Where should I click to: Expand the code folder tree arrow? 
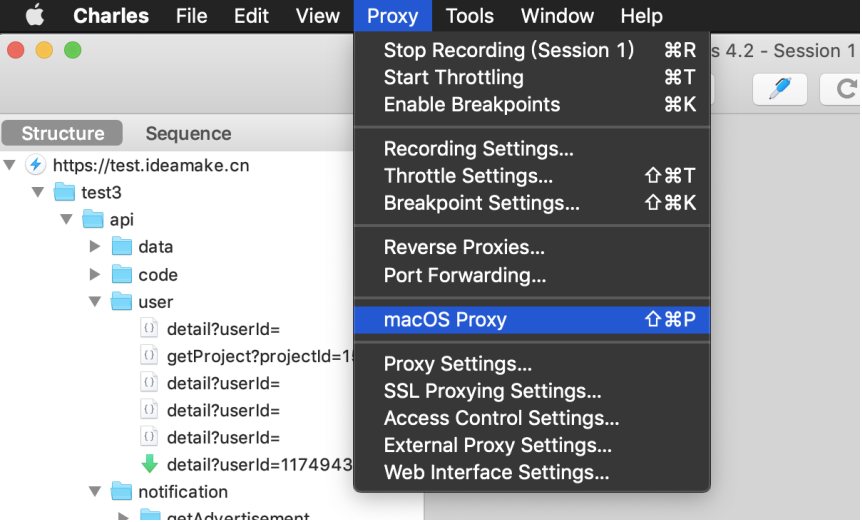pyautogui.click(x=95, y=274)
